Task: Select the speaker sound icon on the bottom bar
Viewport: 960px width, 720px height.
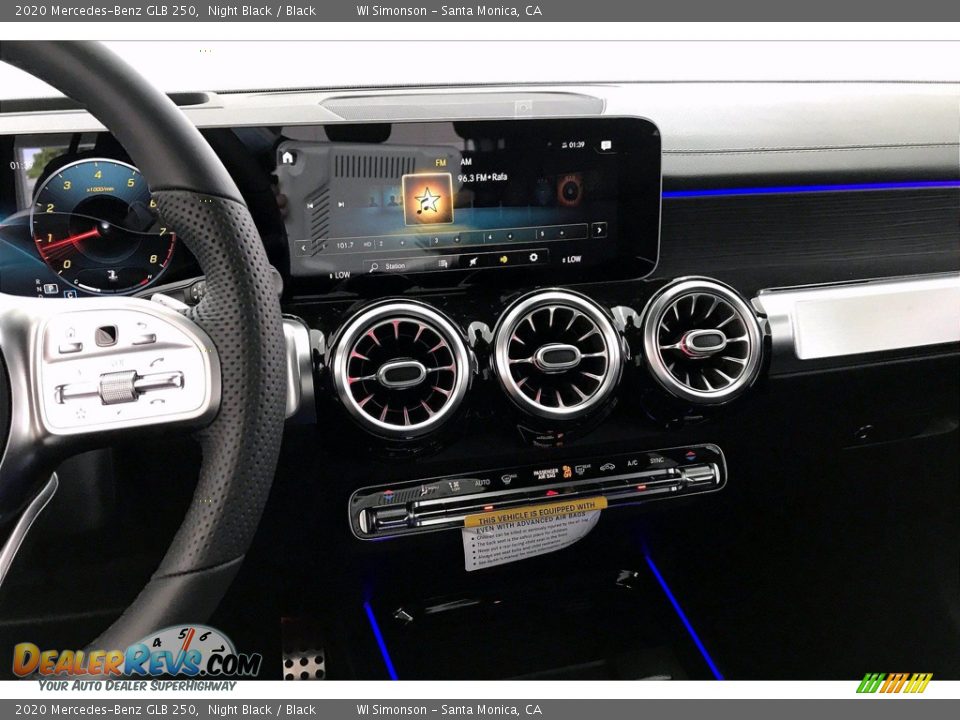Action: point(504,259)
